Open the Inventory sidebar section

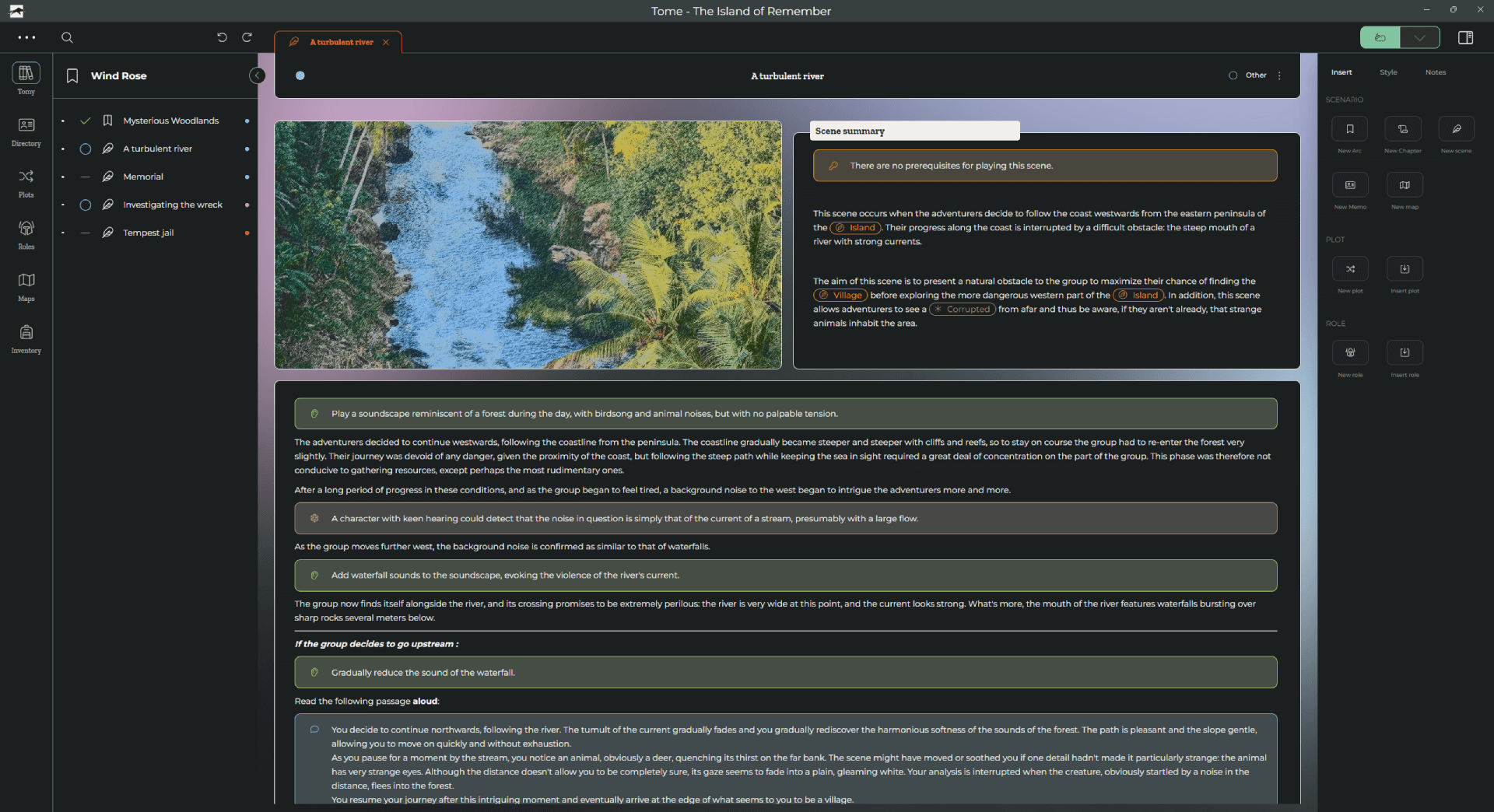26,338
